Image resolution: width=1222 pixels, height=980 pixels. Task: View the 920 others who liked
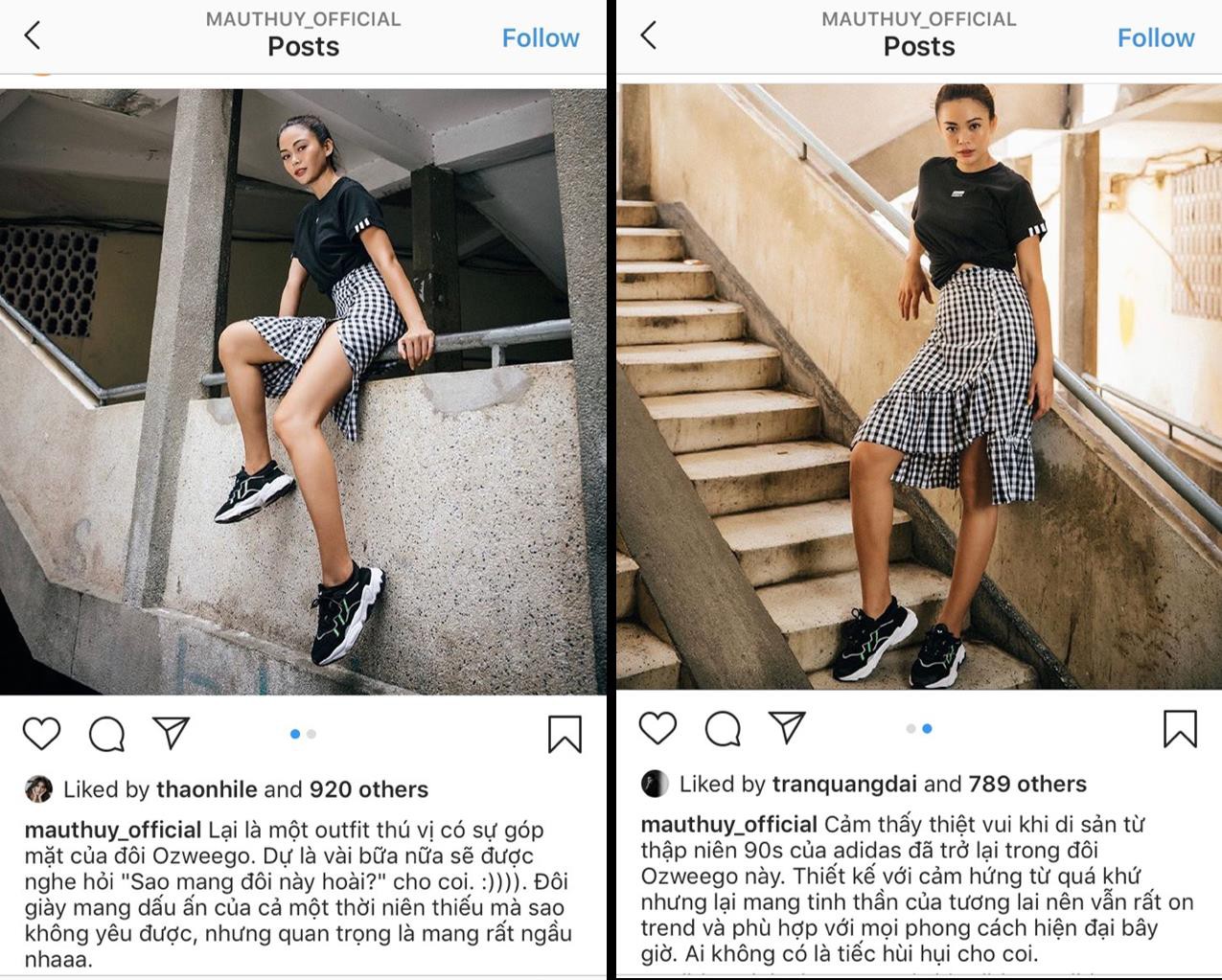pyautogui.click(x=368, y=789)
